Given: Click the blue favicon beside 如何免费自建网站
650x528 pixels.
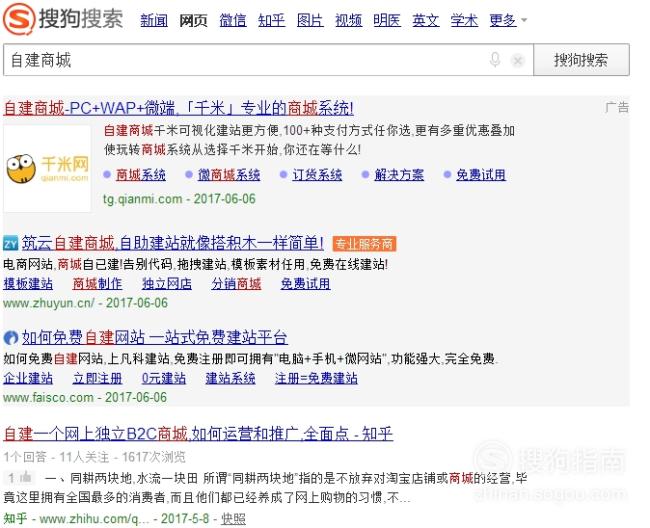Looking at the screenshot, I should [x=11, y=337].
